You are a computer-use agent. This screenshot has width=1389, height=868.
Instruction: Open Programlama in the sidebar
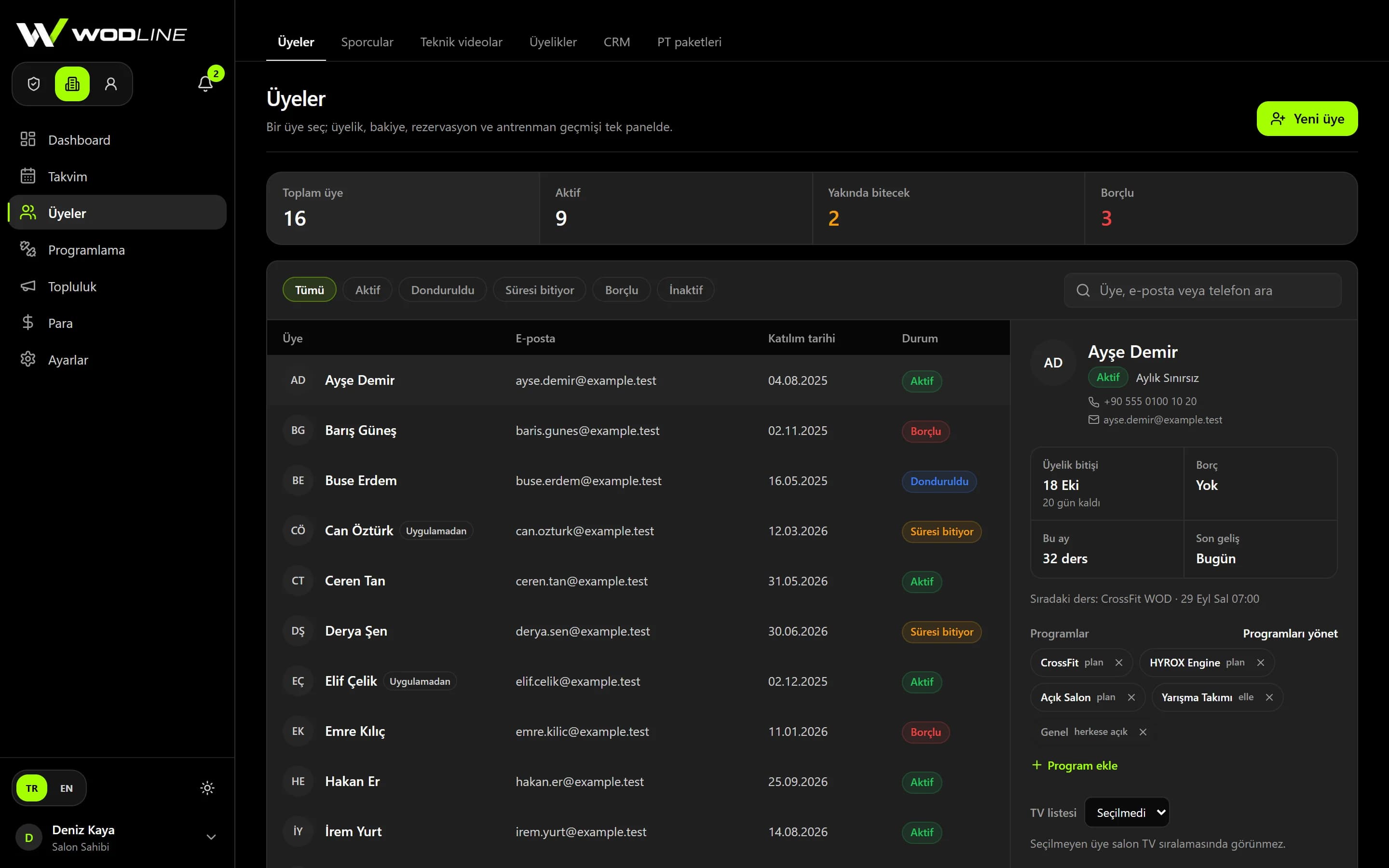coord(117,250)
